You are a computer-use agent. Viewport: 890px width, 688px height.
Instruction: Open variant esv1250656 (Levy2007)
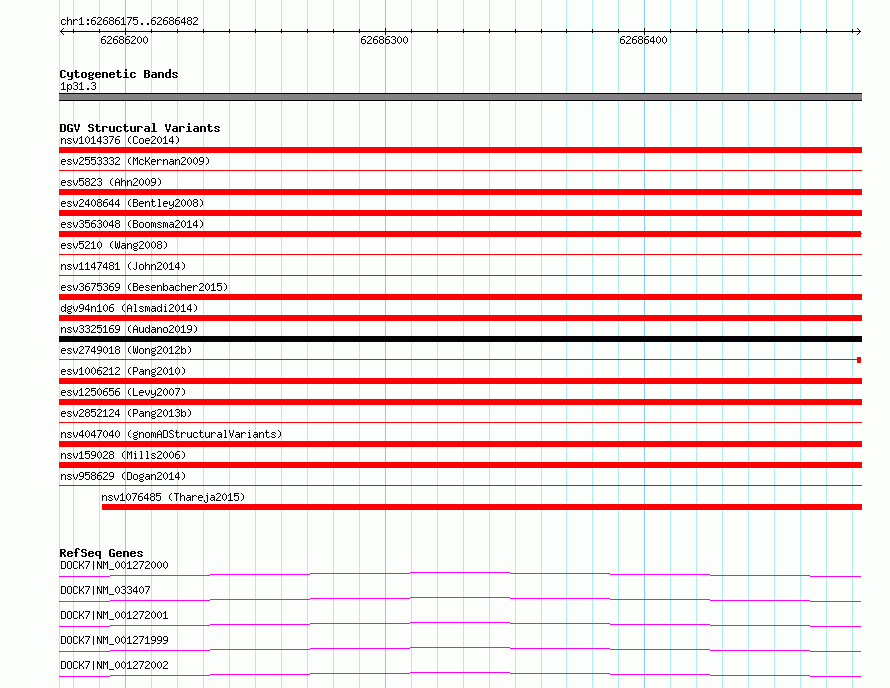click(x=123, y=392)
